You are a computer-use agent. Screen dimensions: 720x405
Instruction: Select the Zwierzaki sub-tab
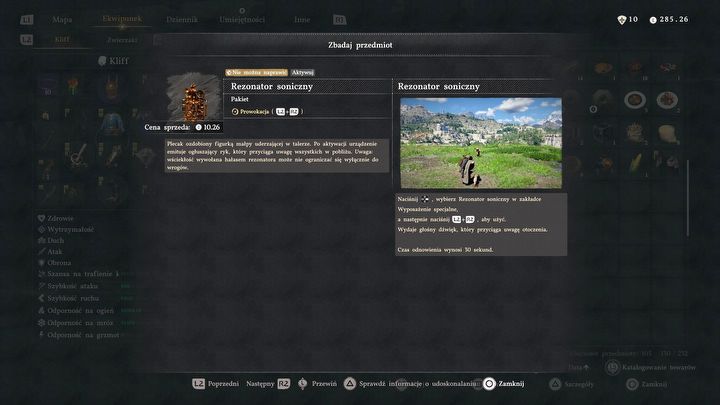122,40
